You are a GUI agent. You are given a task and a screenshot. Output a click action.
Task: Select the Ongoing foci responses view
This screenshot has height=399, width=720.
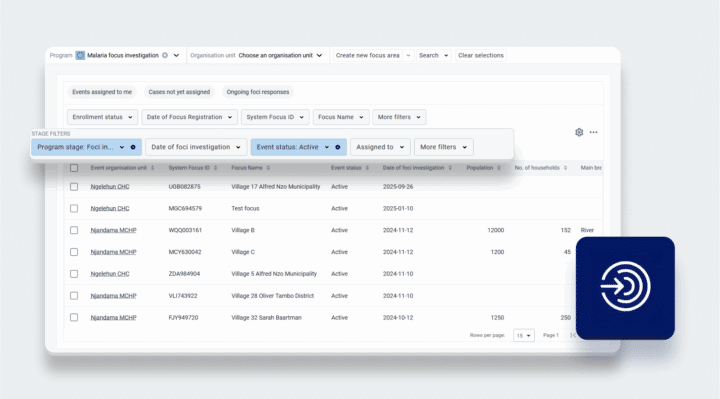(x=258, y=92)
